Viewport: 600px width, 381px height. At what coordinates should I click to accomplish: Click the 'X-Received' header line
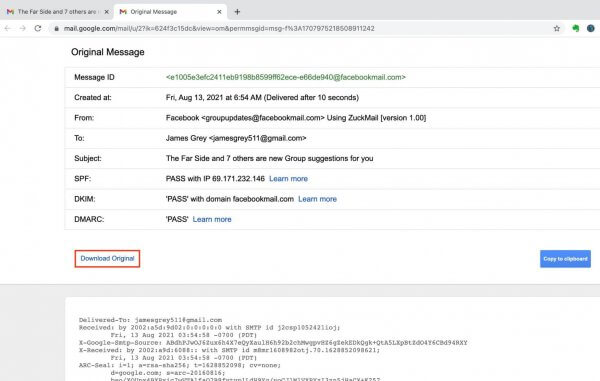coord(229,350)
